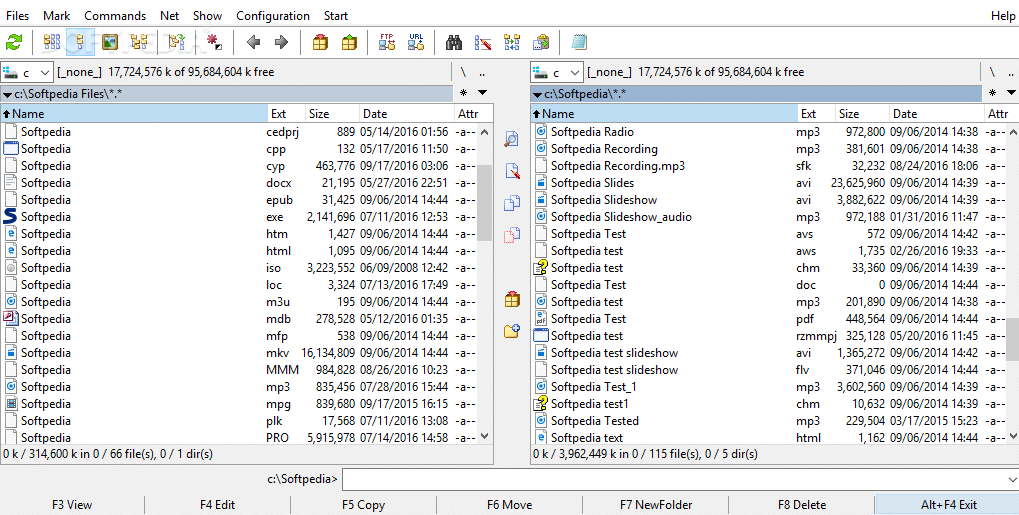Click the FTP connect toolbar icon
Screen dimensions: 1019x515
tap(387, 42)
